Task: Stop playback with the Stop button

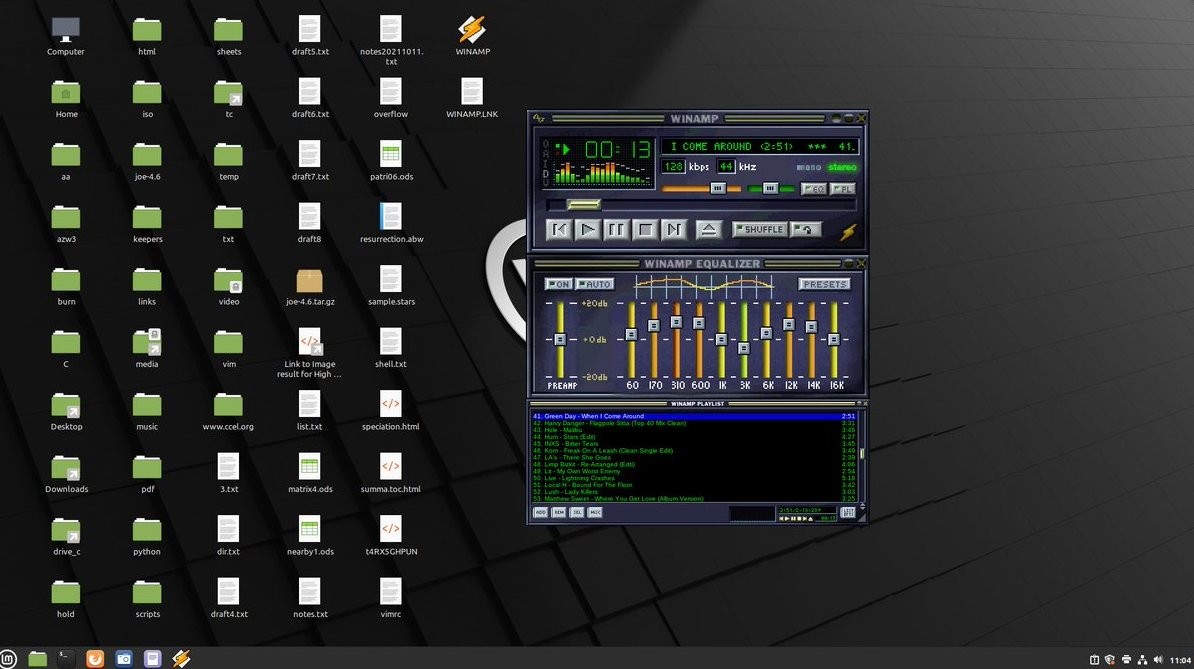Action: tap(646, 230)
